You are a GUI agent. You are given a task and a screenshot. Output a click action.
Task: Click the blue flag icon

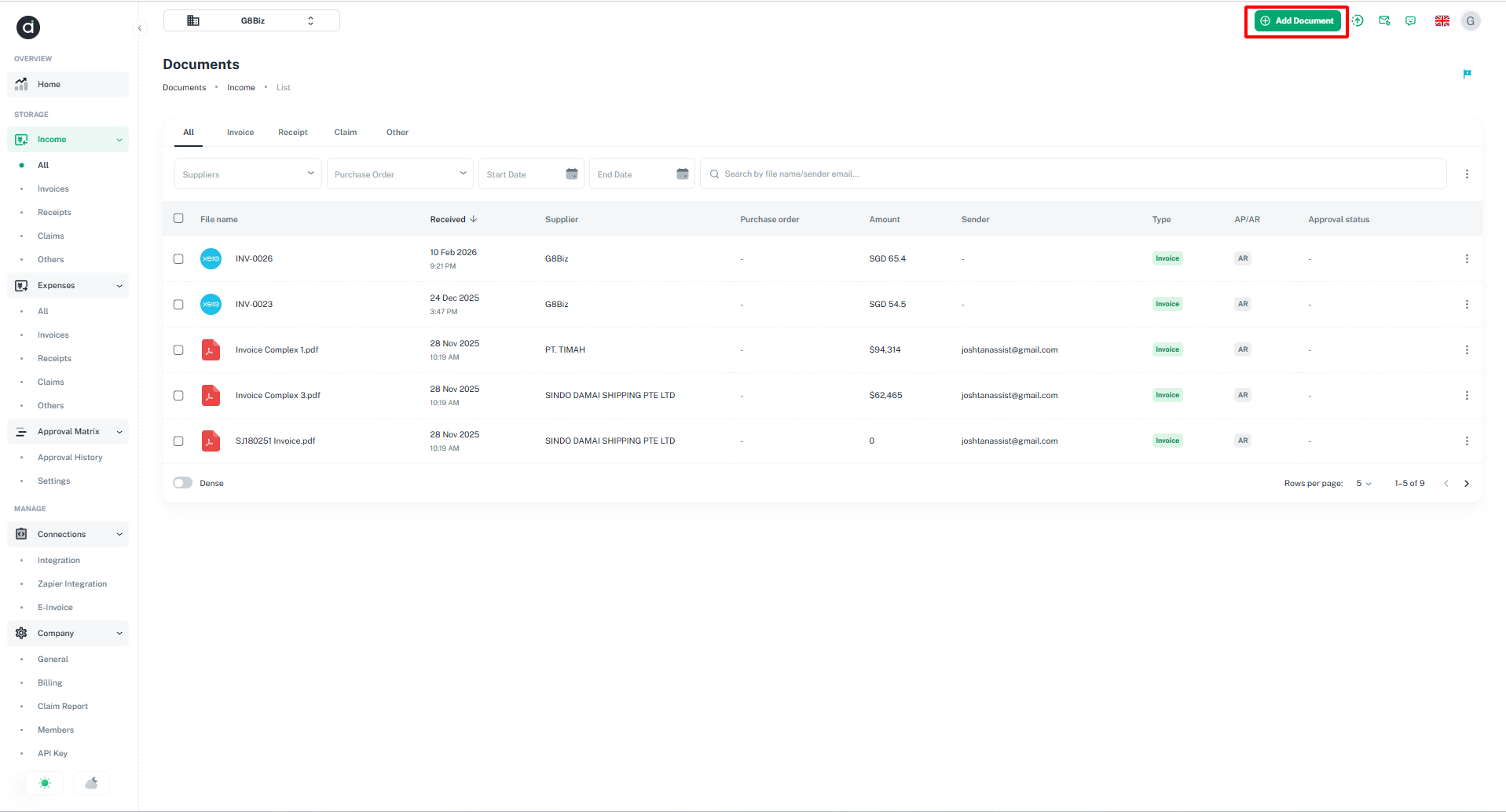point(1467,74)
